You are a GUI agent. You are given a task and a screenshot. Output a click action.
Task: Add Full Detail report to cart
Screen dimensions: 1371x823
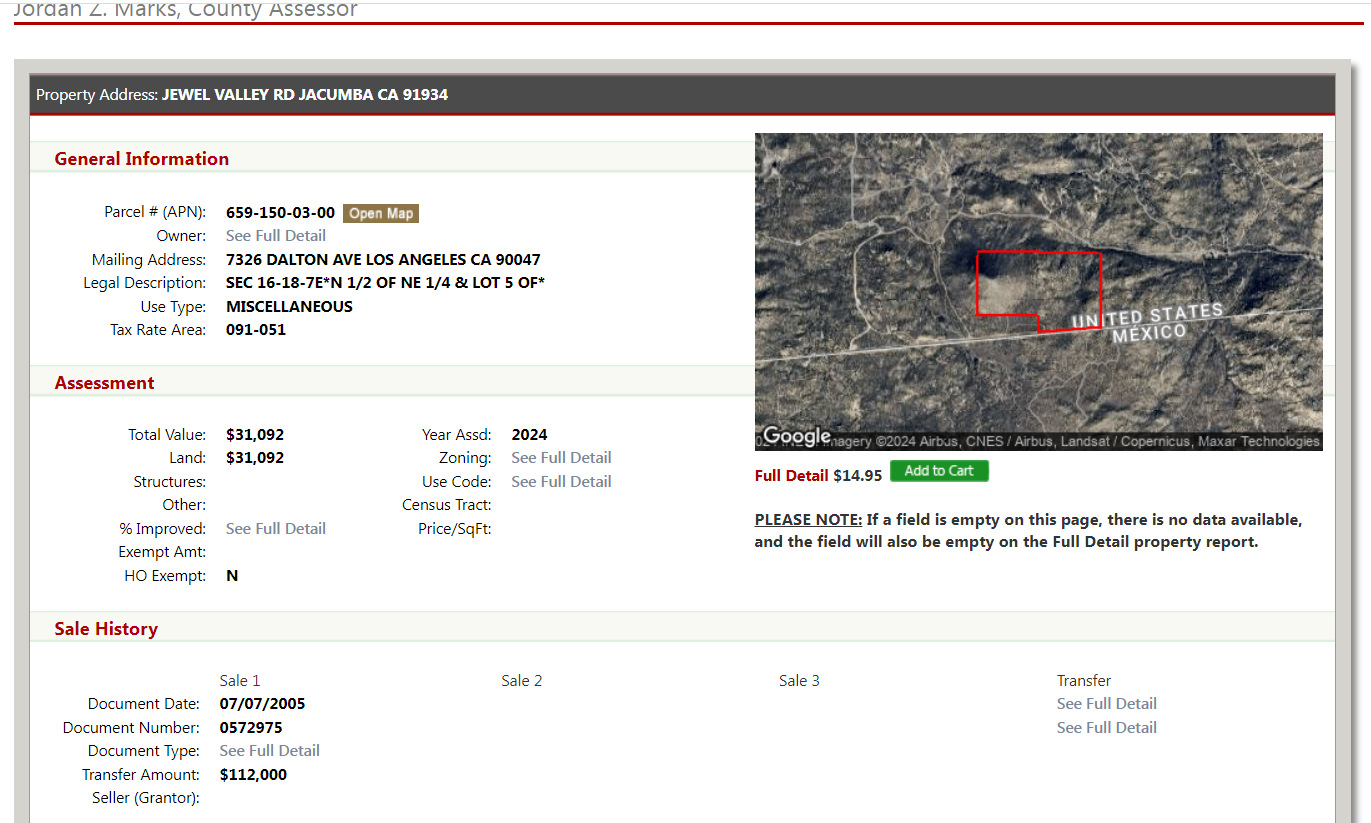[x=939, y=471]
